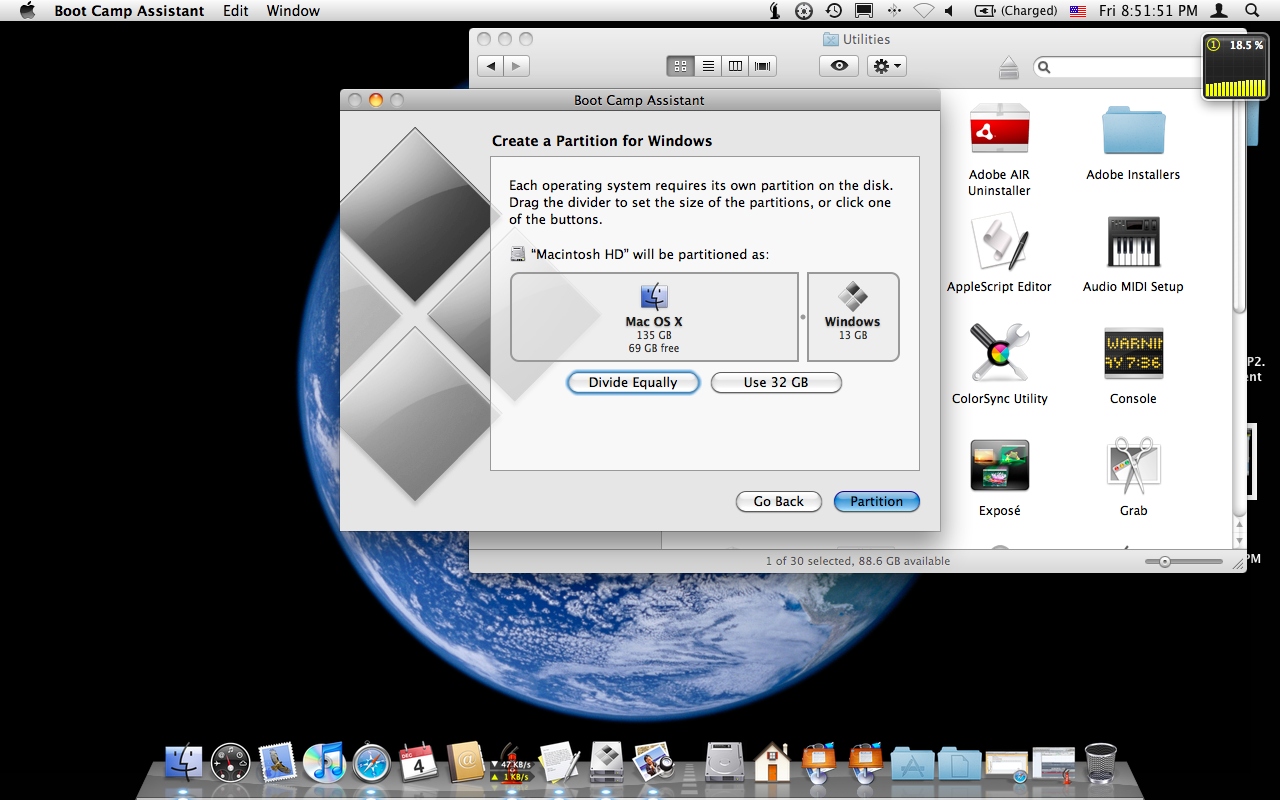Select Audio MIDI Setup keyboard icon

tap(1133, 242)
